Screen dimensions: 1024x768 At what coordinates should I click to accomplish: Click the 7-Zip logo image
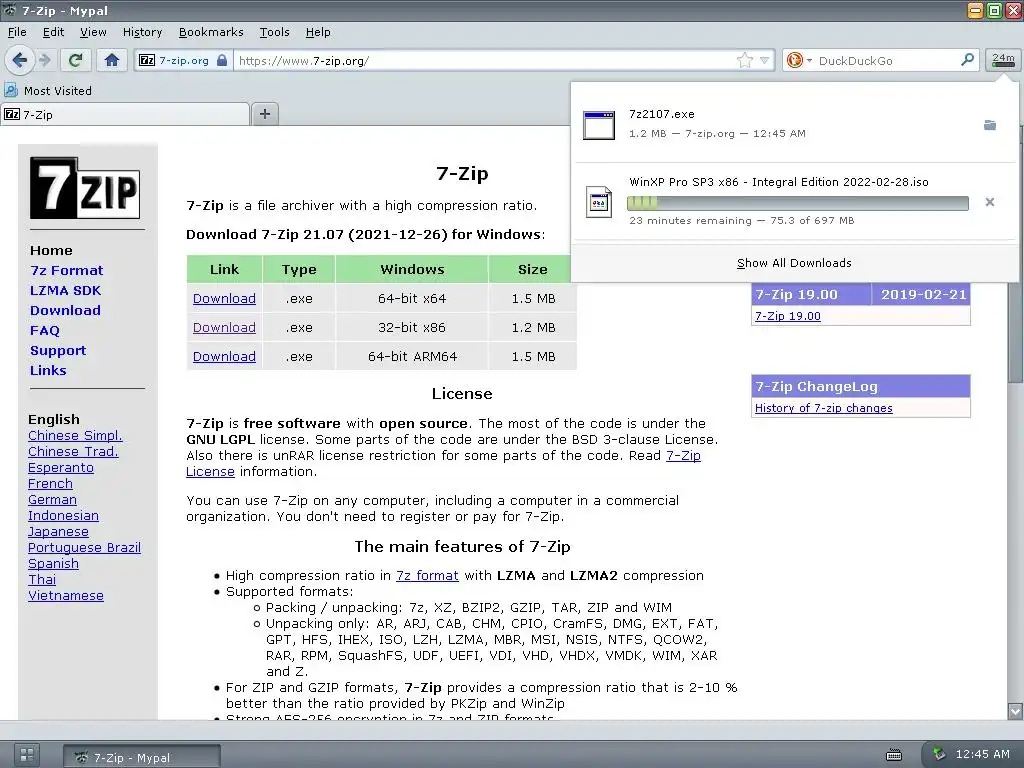click(x=85, y=188)
